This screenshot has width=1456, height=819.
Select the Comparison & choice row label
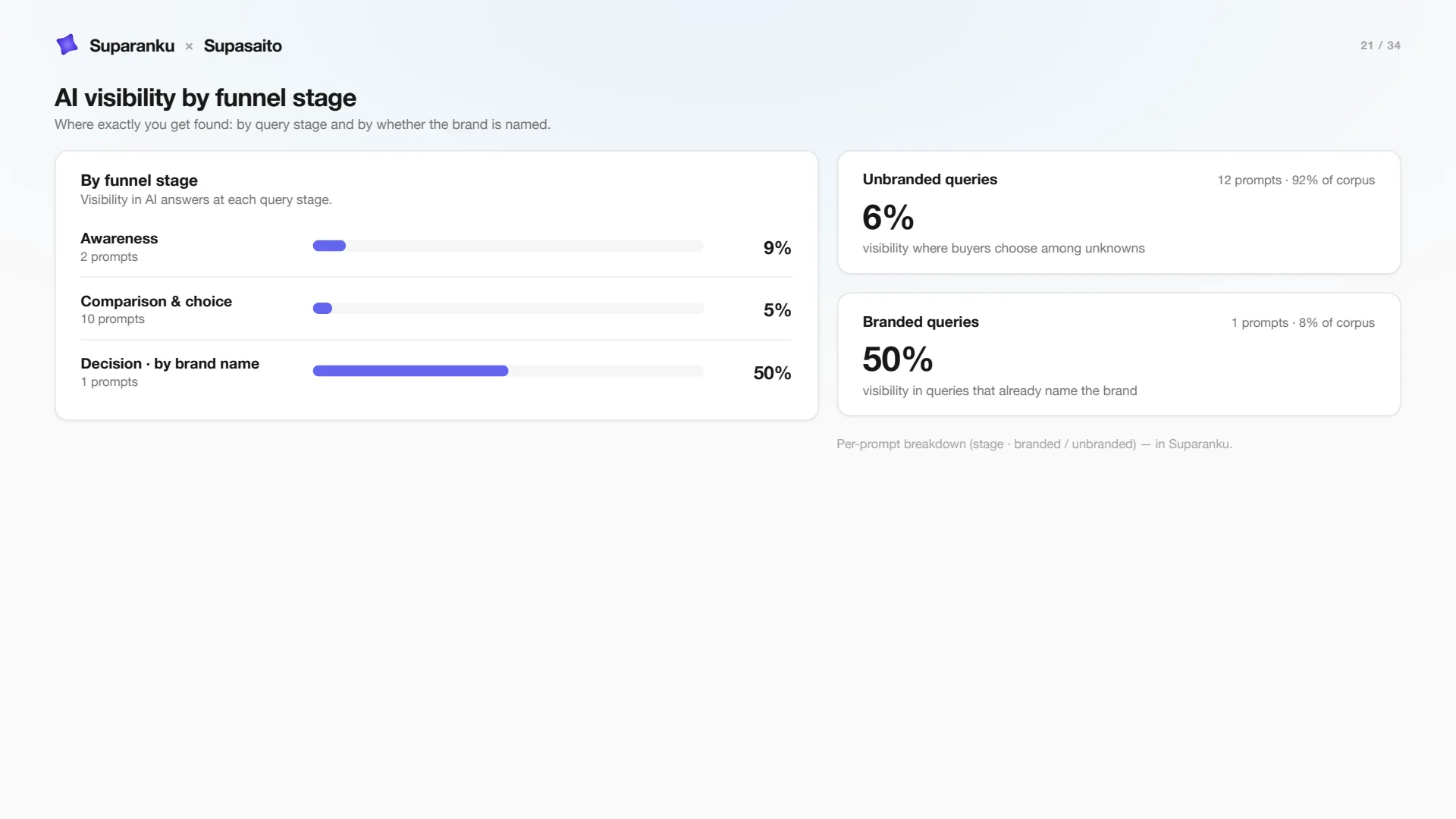(156, 301)
